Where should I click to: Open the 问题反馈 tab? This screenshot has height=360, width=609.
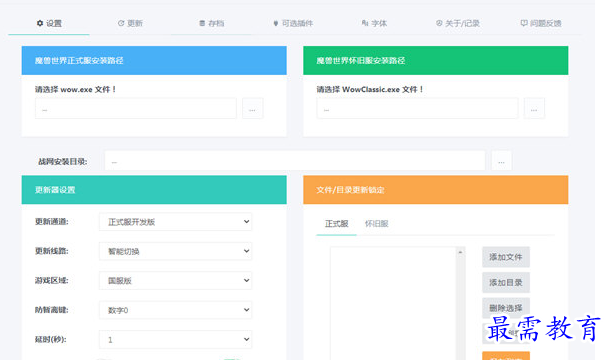(541, 23)
